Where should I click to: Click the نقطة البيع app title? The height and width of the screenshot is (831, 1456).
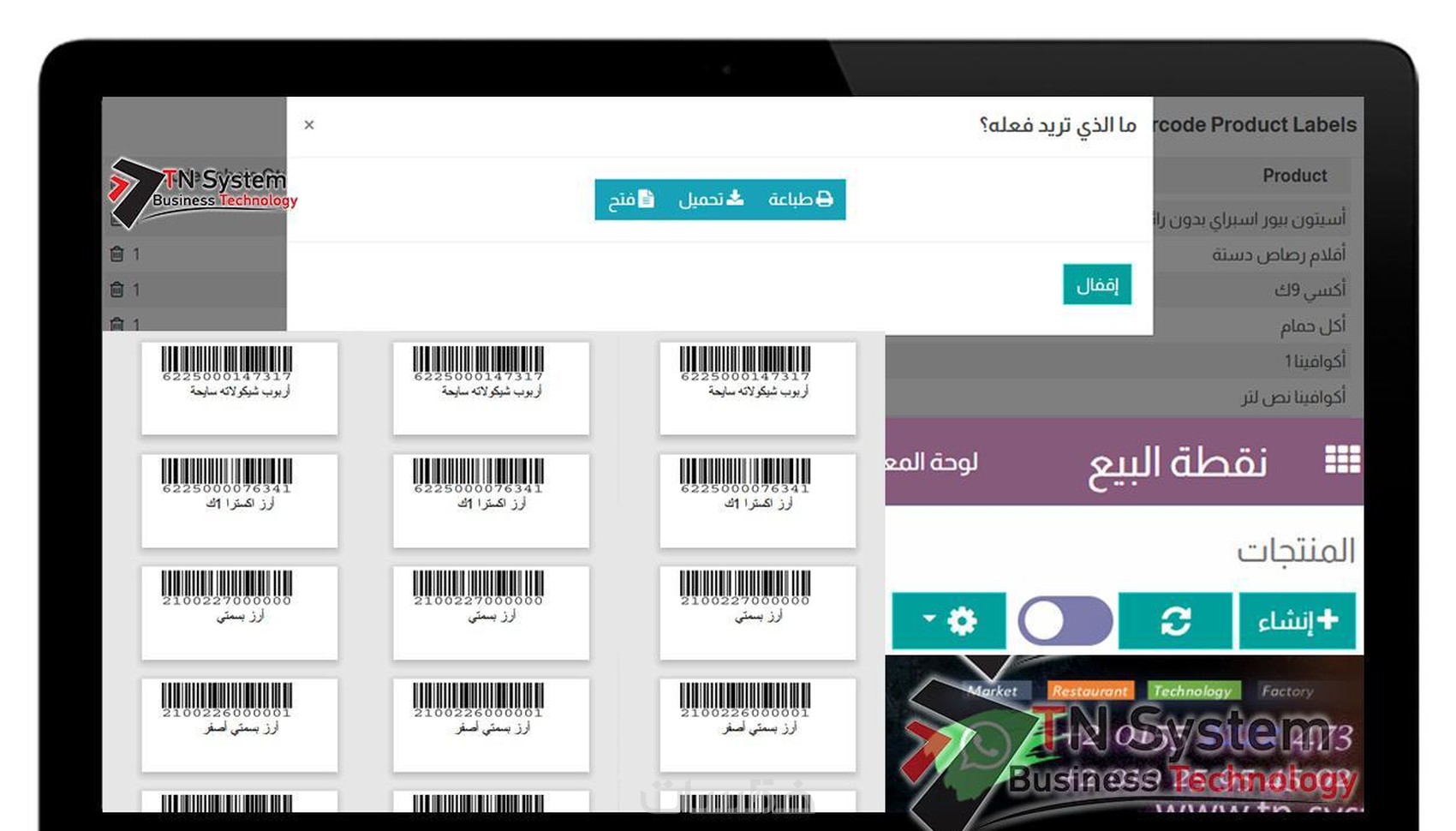[x=1177, y=463]
